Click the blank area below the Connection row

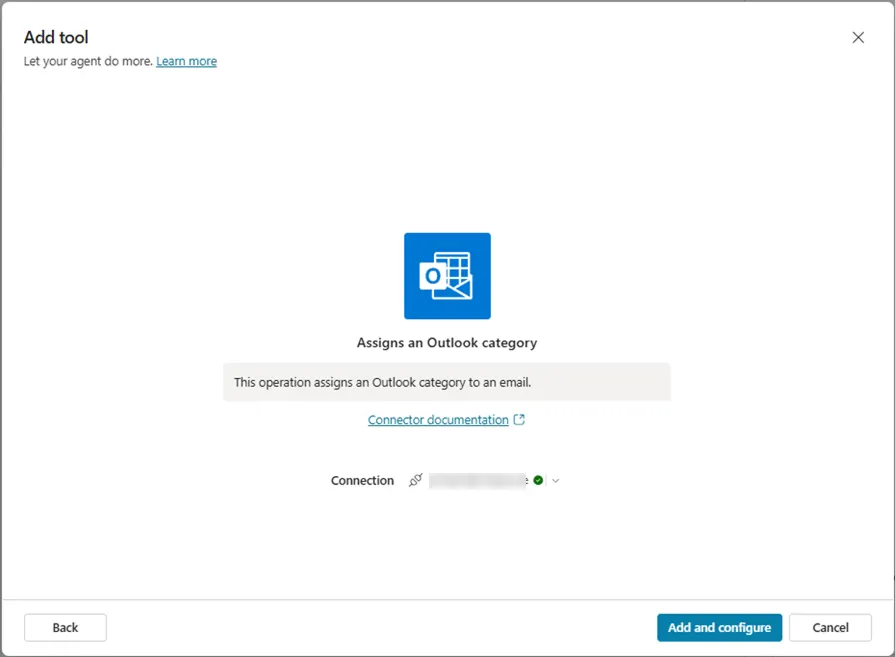447,545
